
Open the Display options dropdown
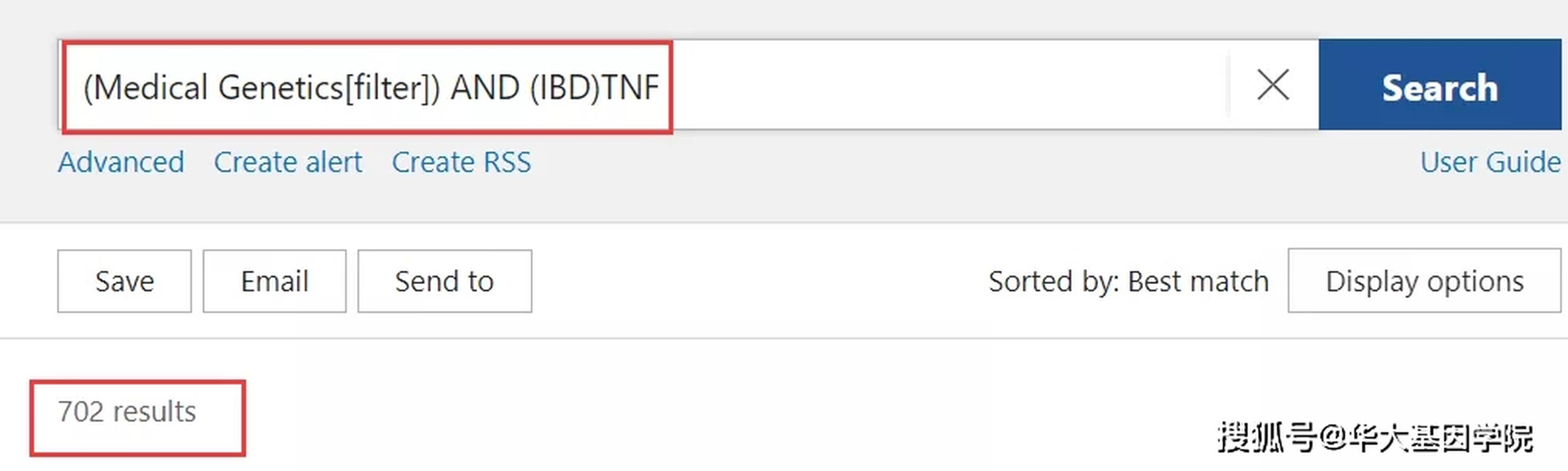coord(1424,280)
